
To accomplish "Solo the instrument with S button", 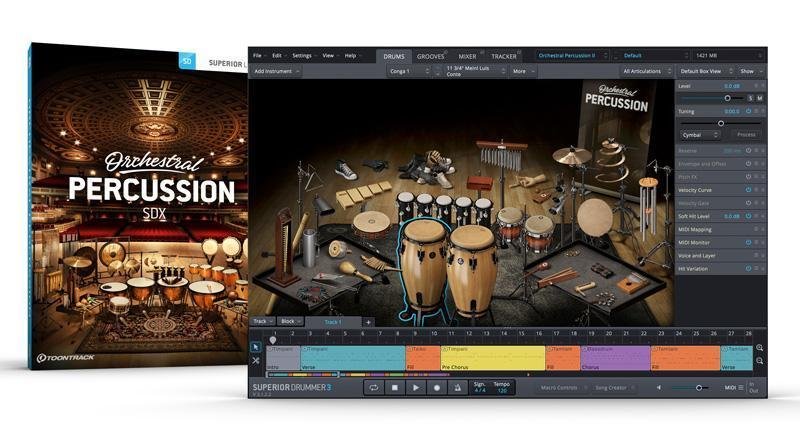I will [750, 98].
